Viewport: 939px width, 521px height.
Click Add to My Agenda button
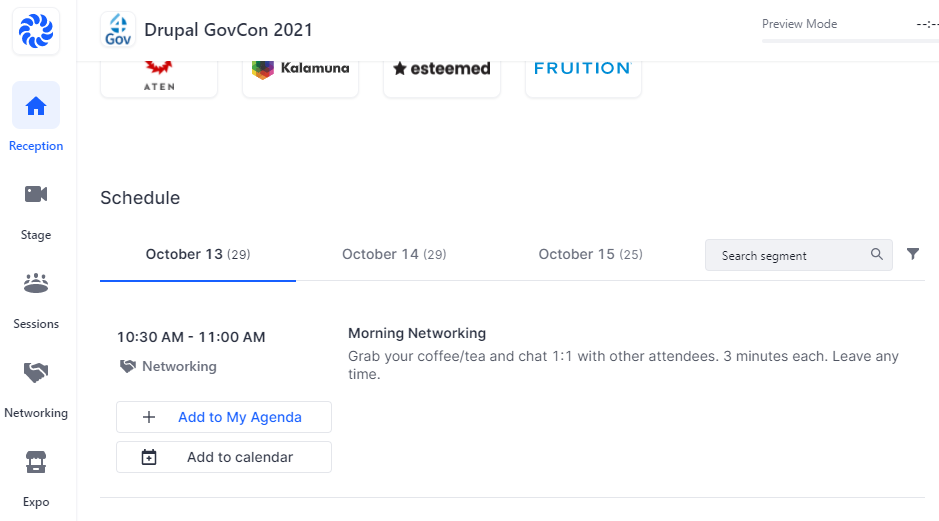tap(224, 417)
